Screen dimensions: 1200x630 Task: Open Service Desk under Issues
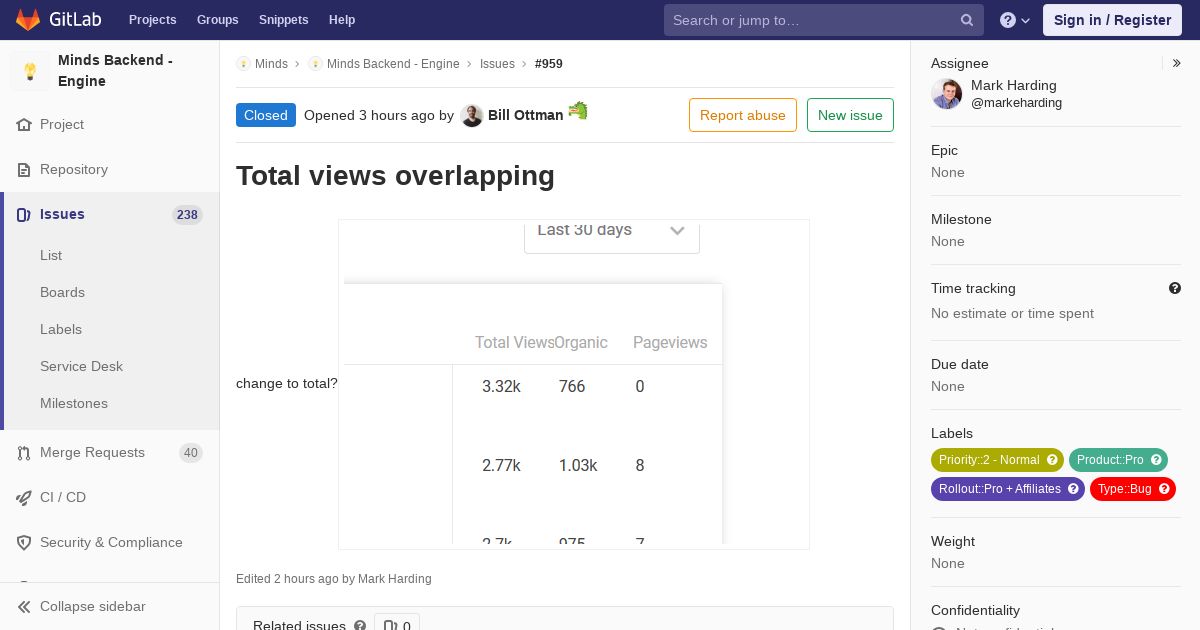click(81, 366)
